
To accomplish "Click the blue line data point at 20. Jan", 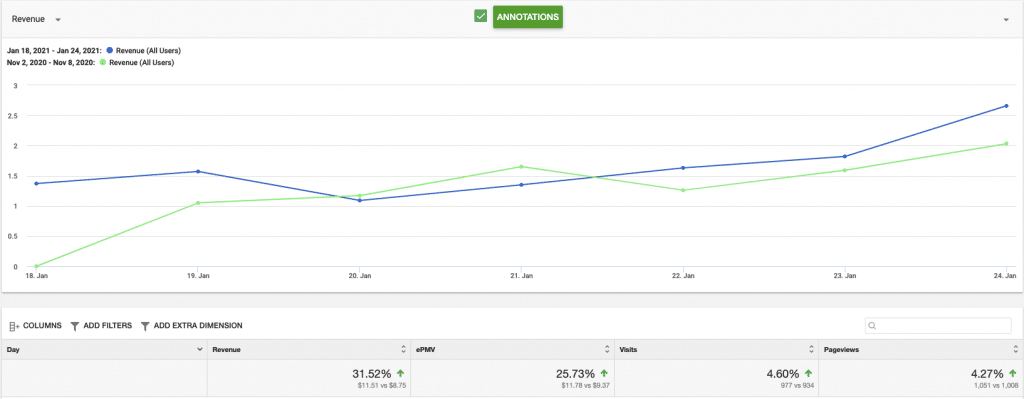I will coord(360,200).
